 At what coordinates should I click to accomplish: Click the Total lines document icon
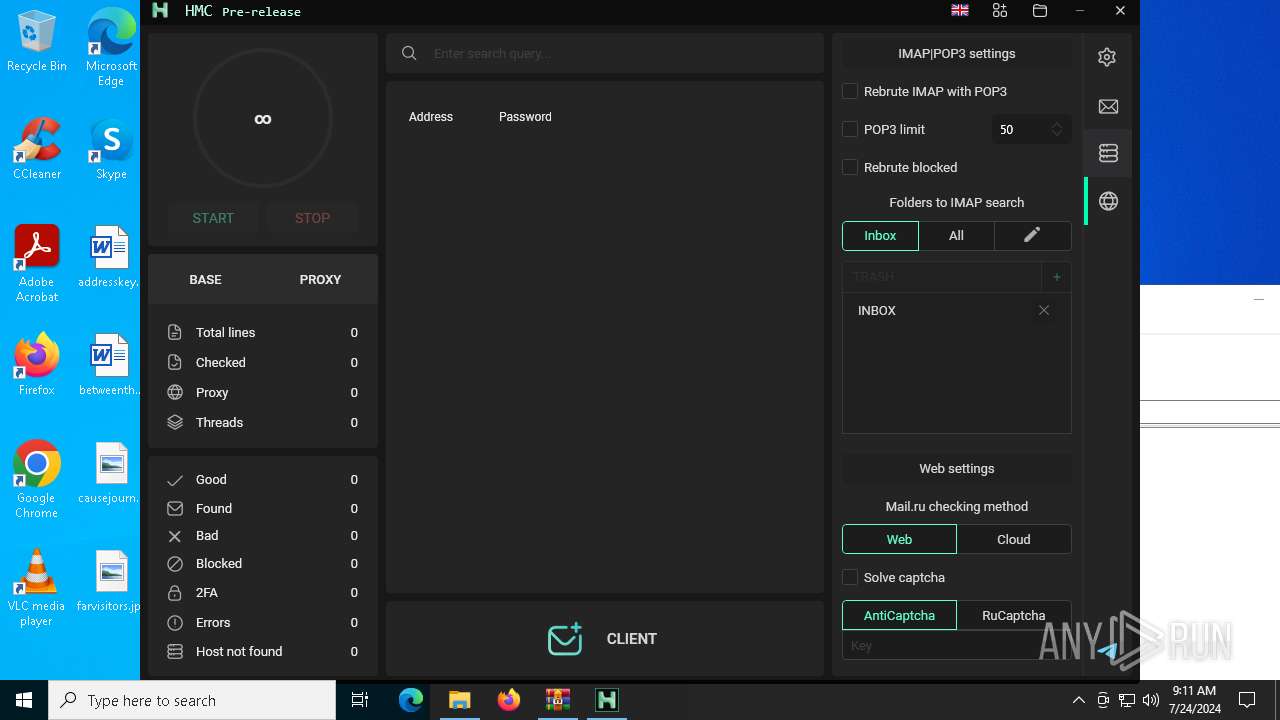[x=175, y=332]
